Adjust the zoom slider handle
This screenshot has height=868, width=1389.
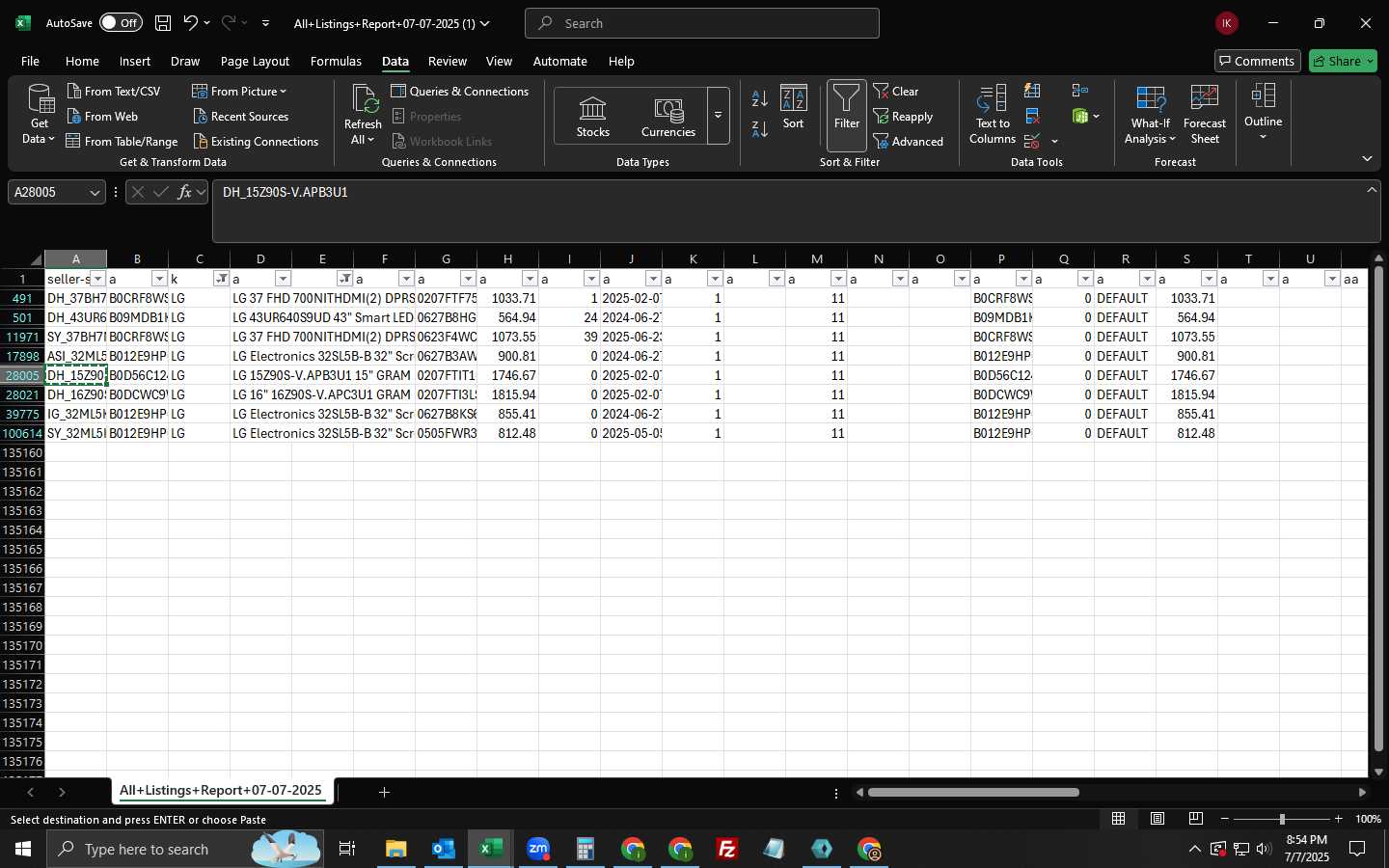(1282, 819)
